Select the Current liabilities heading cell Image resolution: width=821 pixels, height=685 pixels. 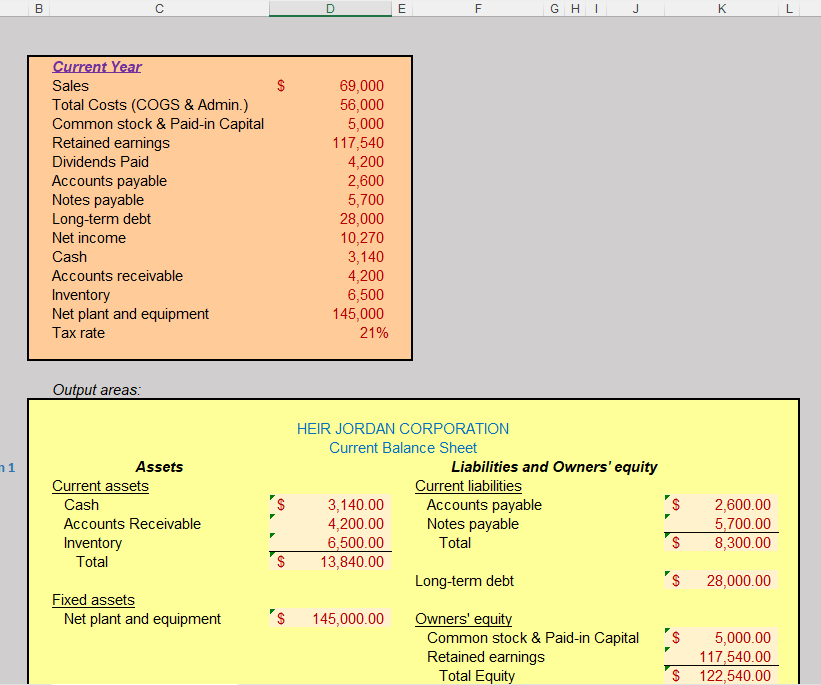click(468, 485)
